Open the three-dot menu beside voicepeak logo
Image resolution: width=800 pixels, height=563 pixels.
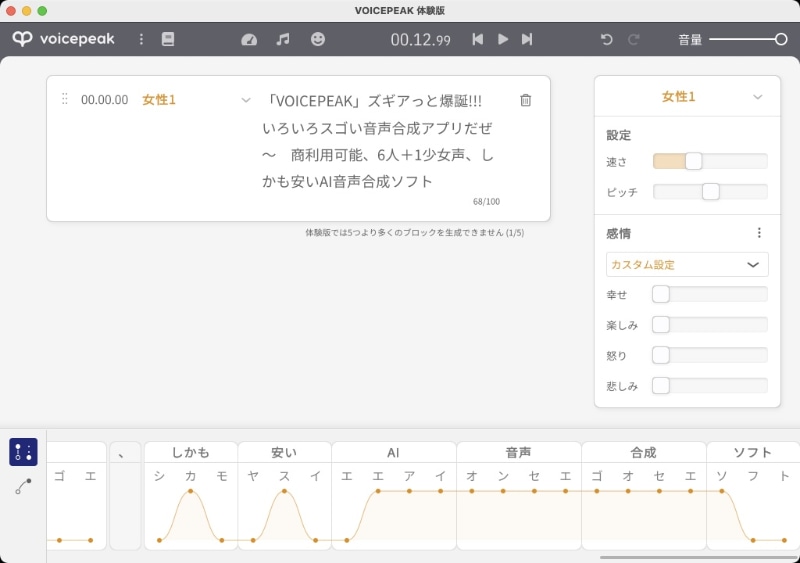pos(141,39)
